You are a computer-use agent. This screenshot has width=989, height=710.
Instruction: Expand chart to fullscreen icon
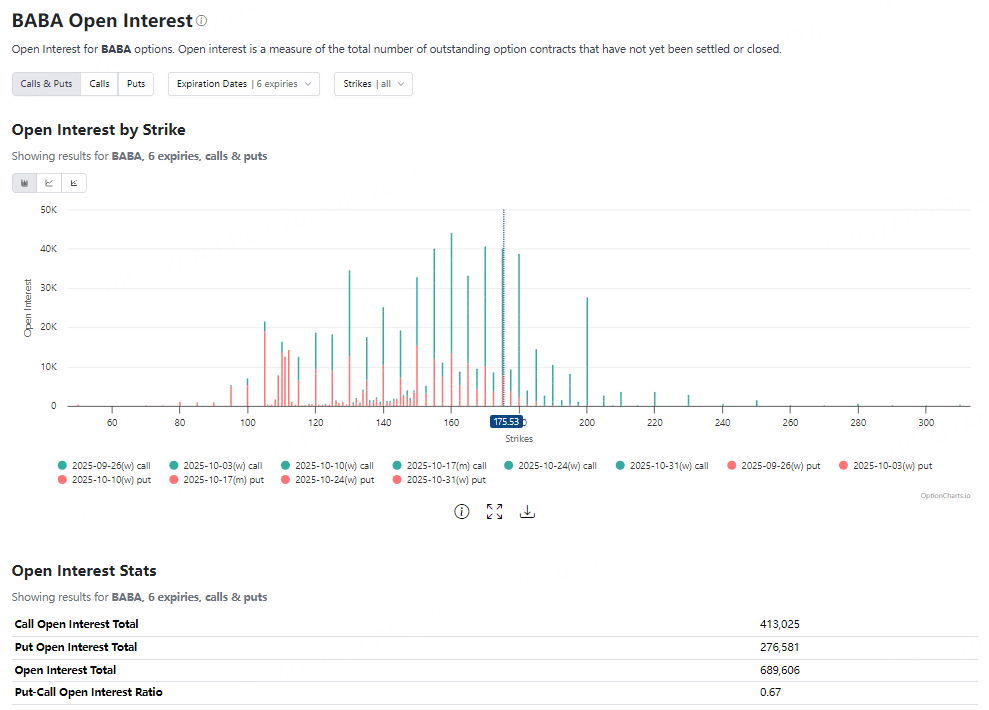coord(494,511)
